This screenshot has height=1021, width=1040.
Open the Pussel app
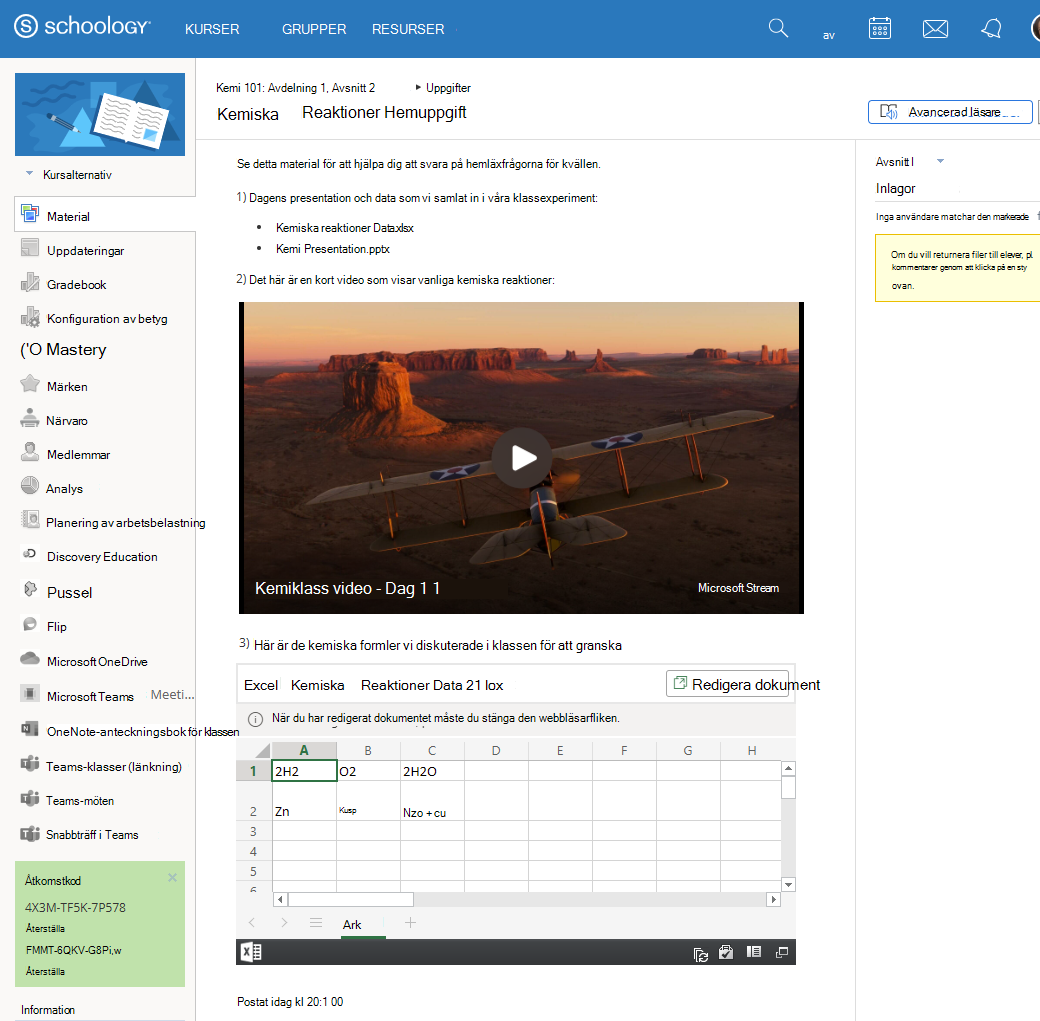70,592
